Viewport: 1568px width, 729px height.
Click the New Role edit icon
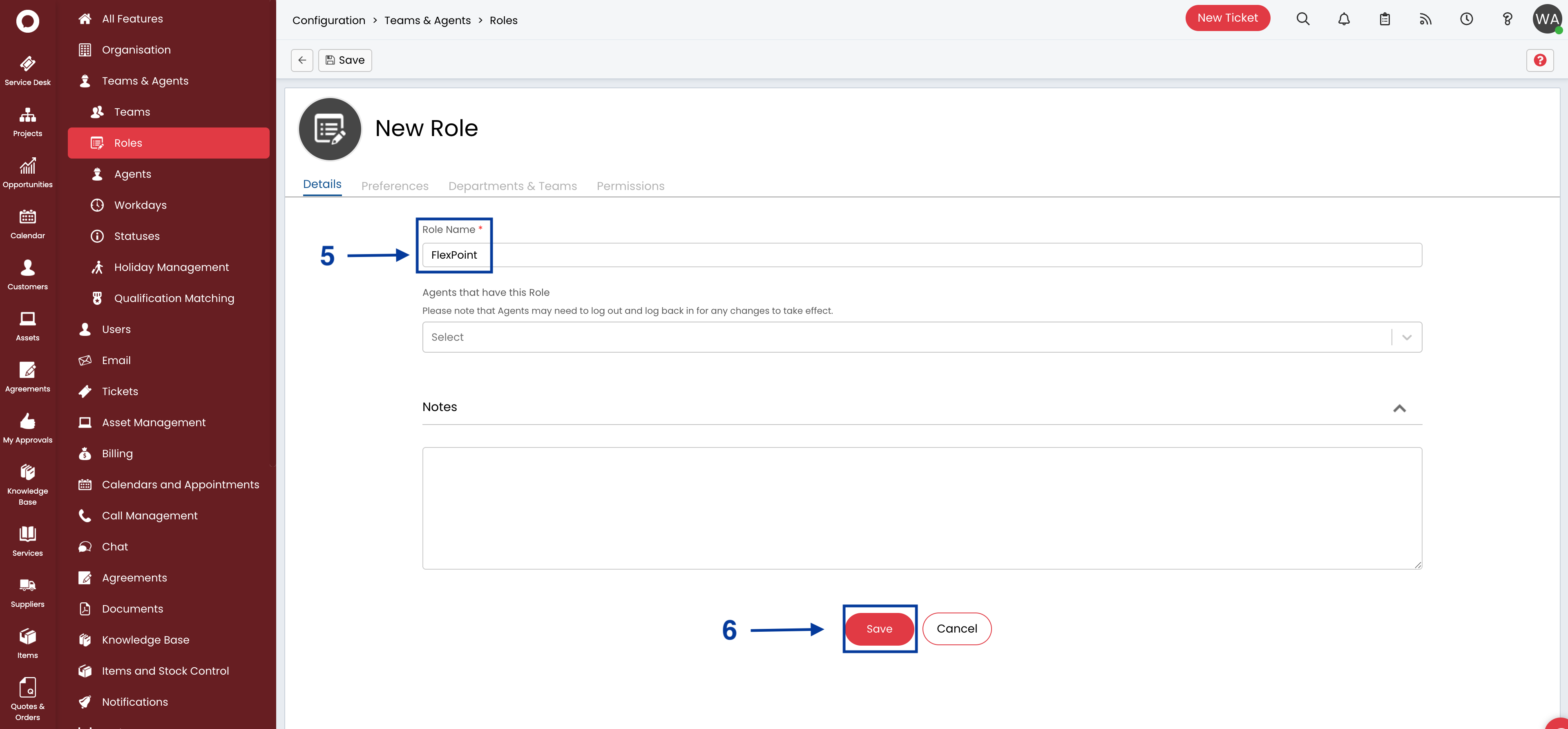click(330, 128)
